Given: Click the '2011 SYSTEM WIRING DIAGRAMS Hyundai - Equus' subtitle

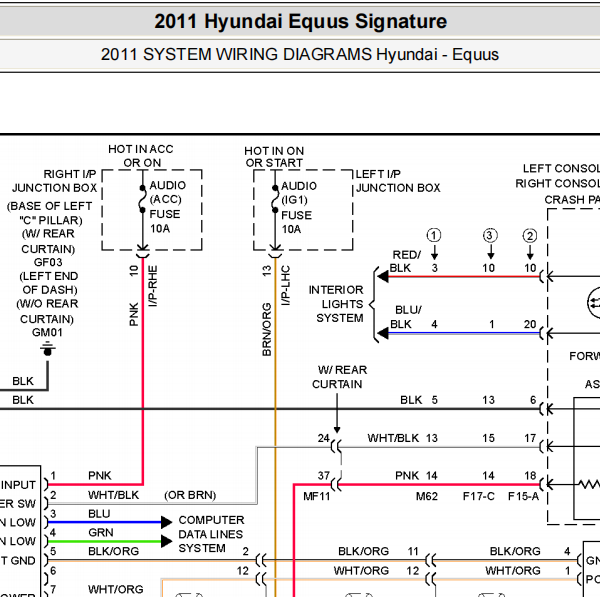Looking at the screenshot, I should (x=300, y=54).
